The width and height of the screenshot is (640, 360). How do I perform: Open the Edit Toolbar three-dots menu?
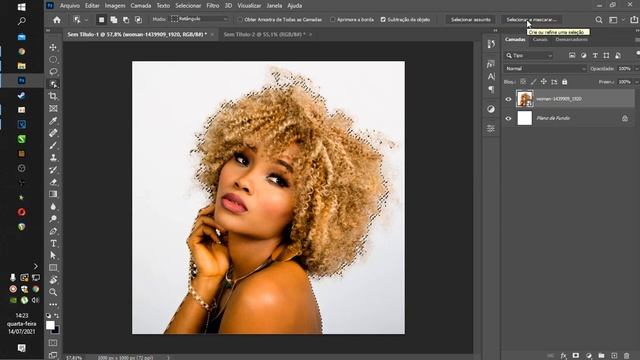point(53,304)
